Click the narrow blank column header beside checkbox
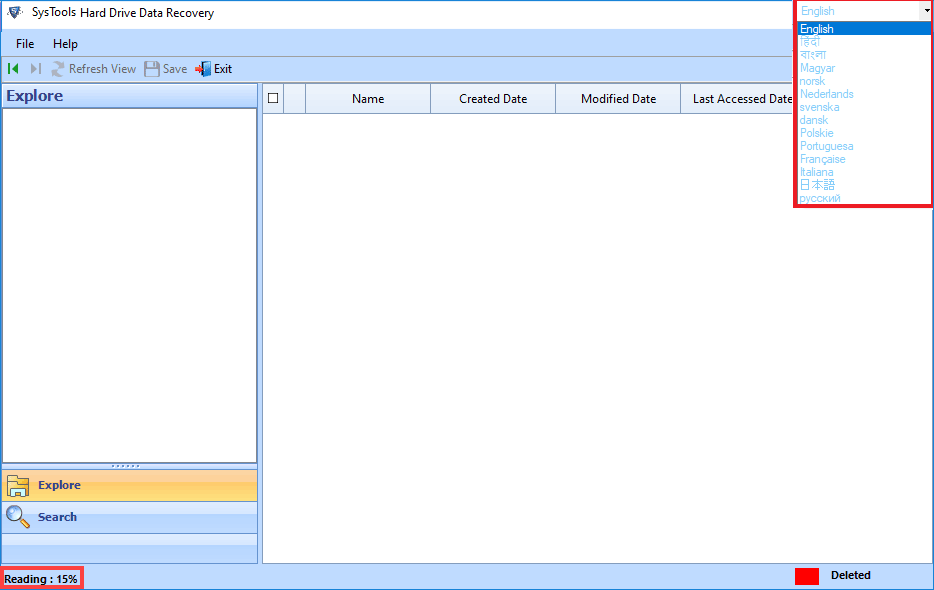This screenshot has width=934, height=590. pyautogui.click(x=295, y=99)
